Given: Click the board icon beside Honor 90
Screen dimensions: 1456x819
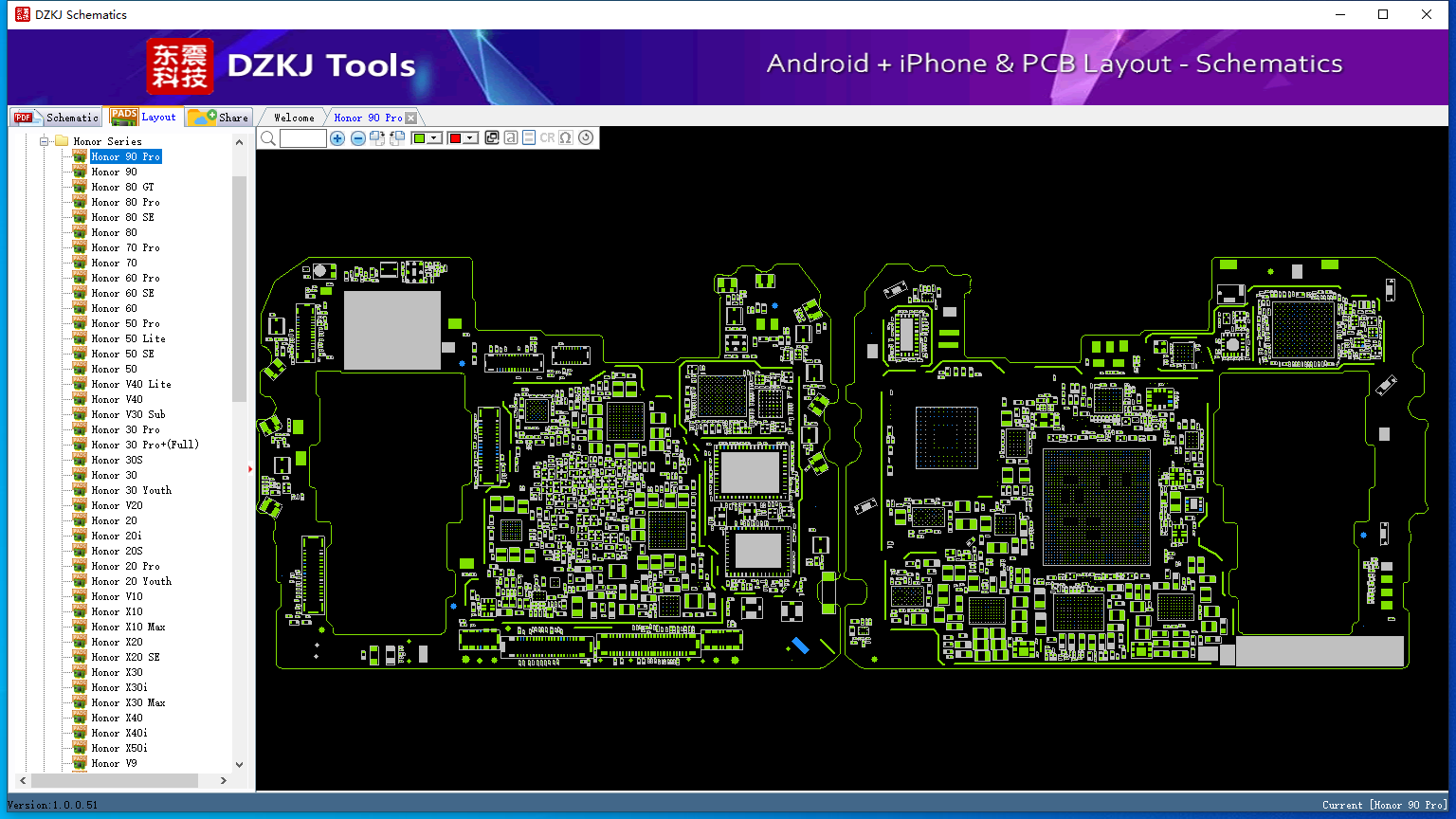Looking at the screenshot, I should [80, 172].
